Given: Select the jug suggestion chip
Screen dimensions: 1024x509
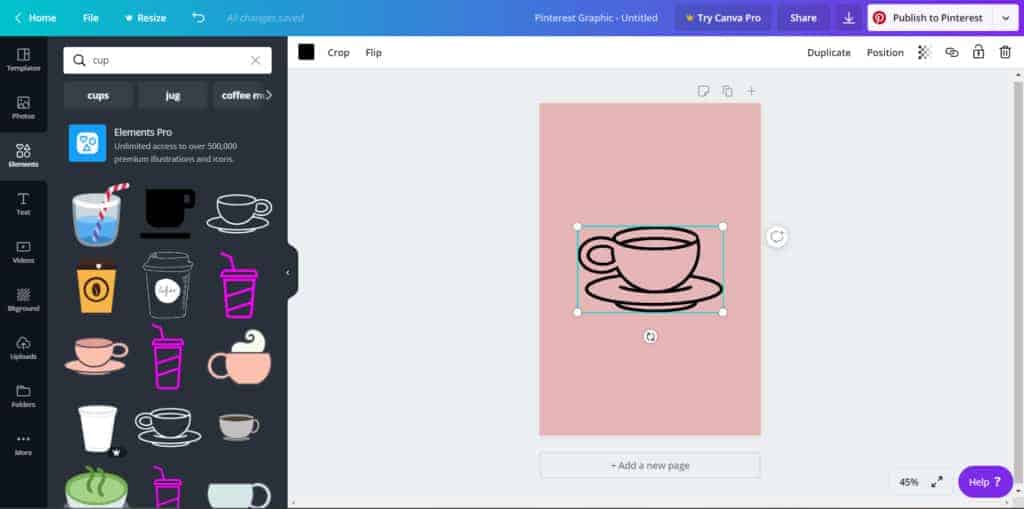Looking at the screenshot, I should [173, 95].
